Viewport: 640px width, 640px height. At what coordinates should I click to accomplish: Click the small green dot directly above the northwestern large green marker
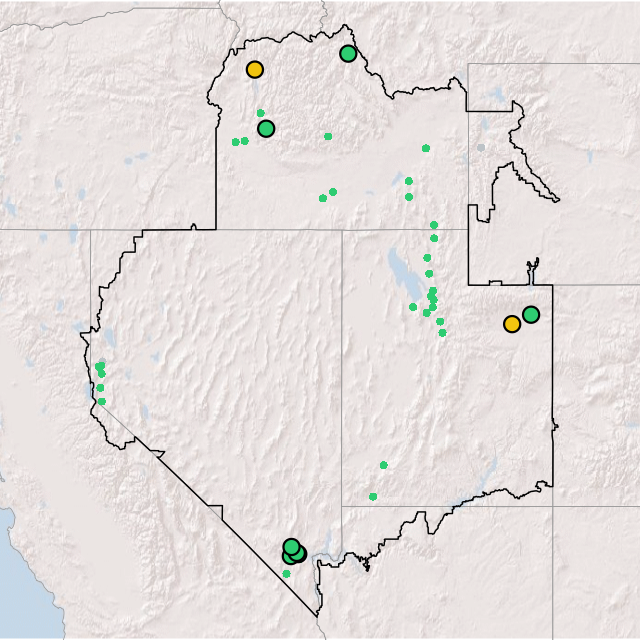[261, 113]
